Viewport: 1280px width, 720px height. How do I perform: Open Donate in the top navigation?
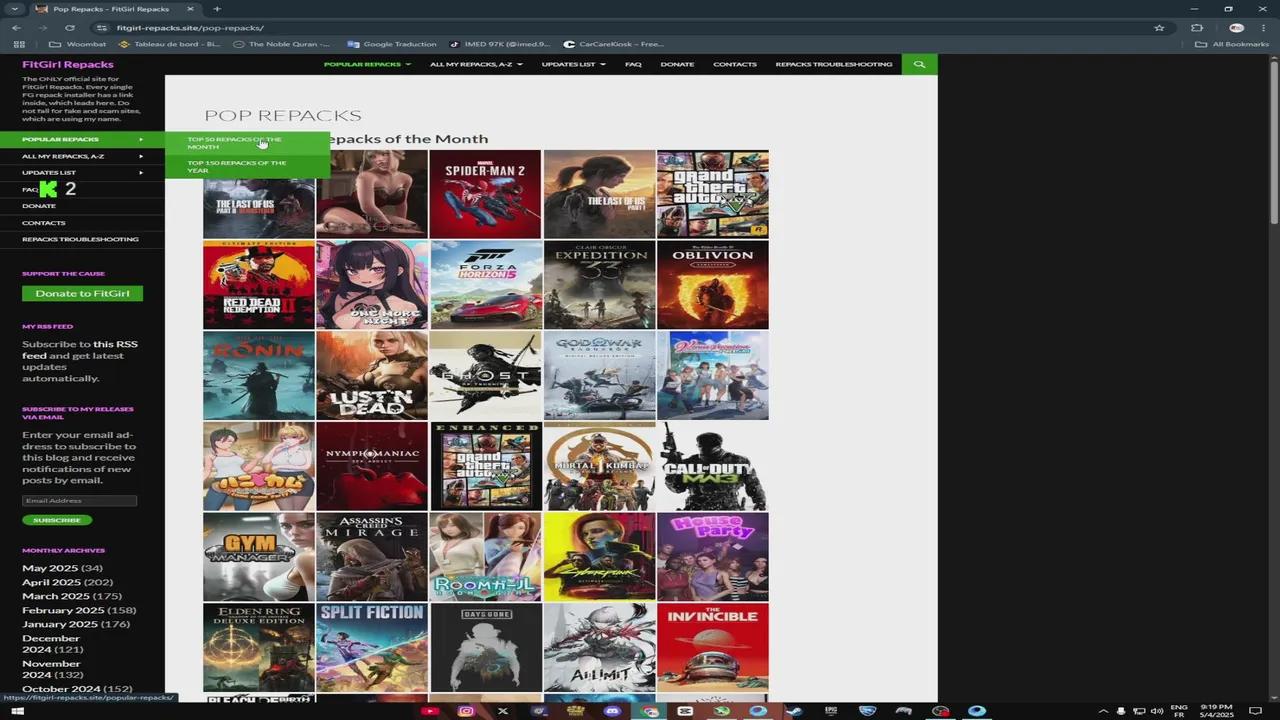[677, 64]
